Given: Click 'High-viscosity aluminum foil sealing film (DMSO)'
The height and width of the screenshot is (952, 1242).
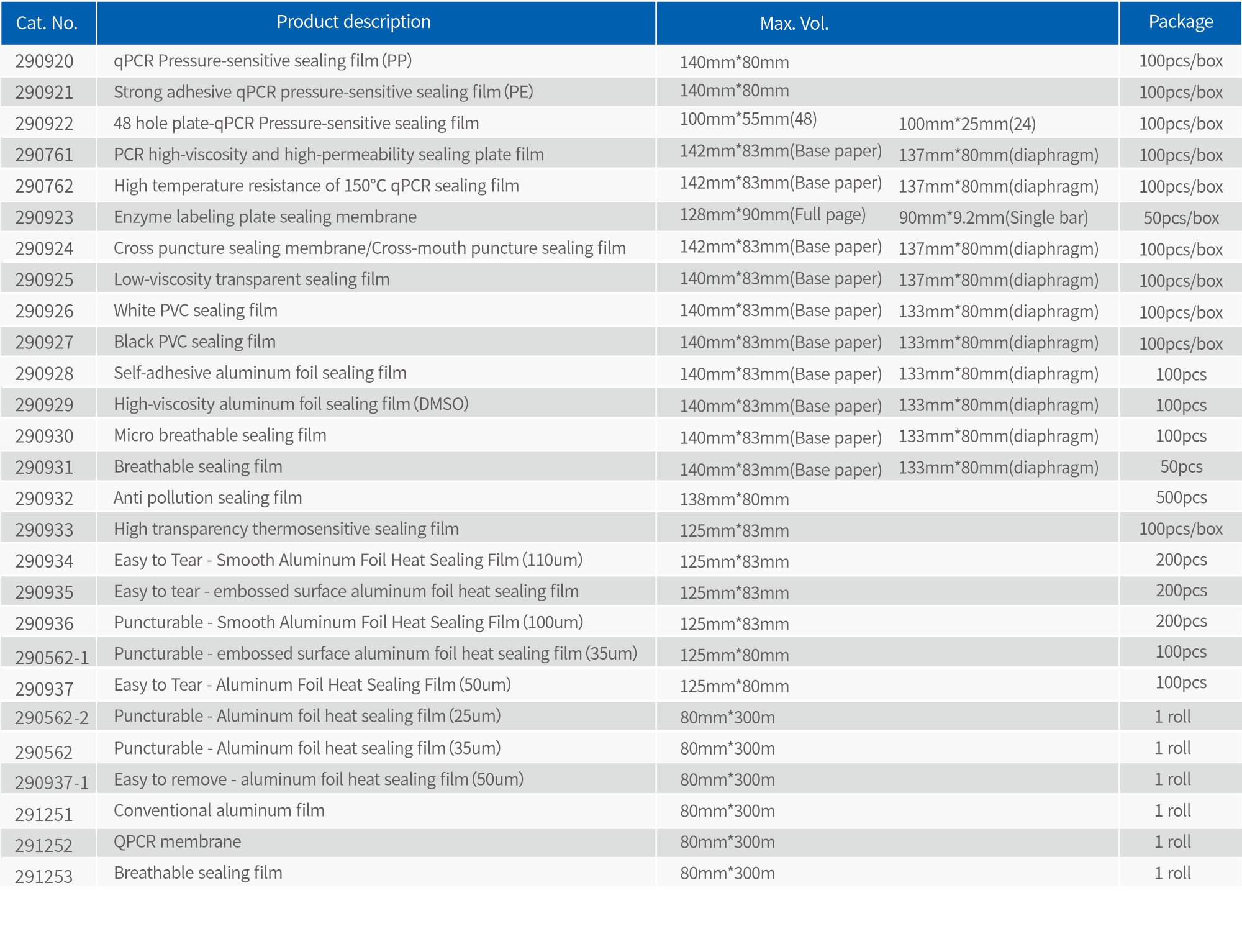Looking at the screenshot, I should click(x=291, y=404).
